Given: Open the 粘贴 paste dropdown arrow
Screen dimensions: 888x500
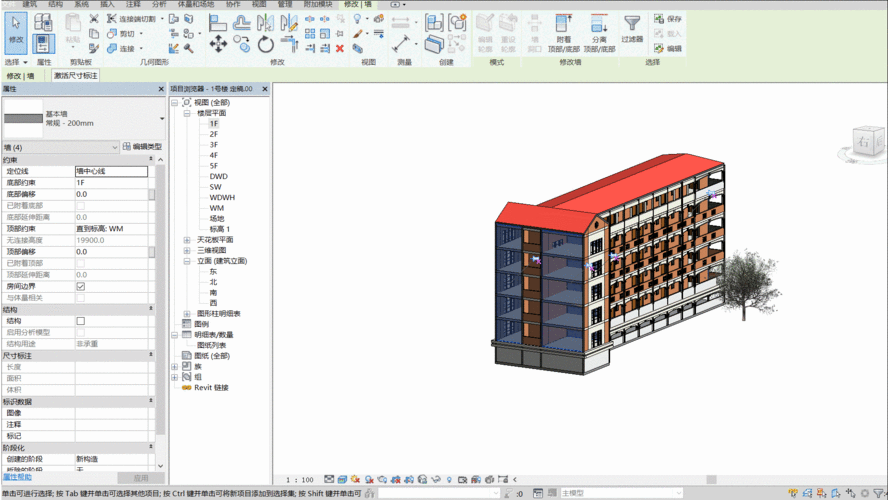Looking at the screenshot, I should (x=72, y=47).
